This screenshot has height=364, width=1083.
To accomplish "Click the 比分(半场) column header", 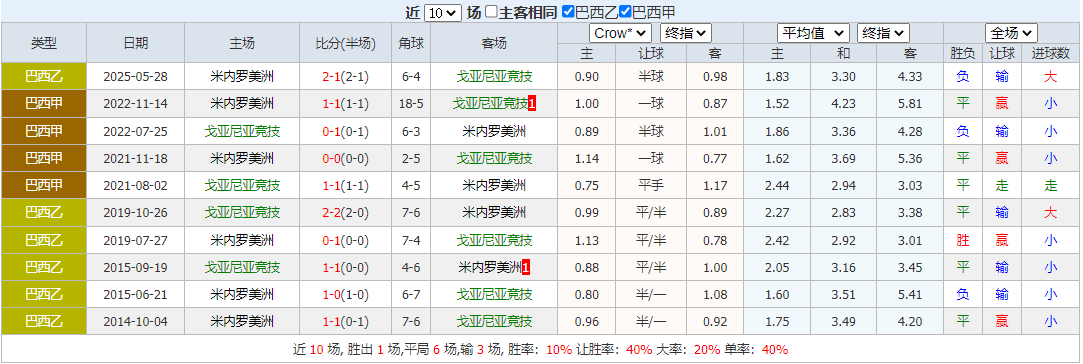I will tap(345, 43).
